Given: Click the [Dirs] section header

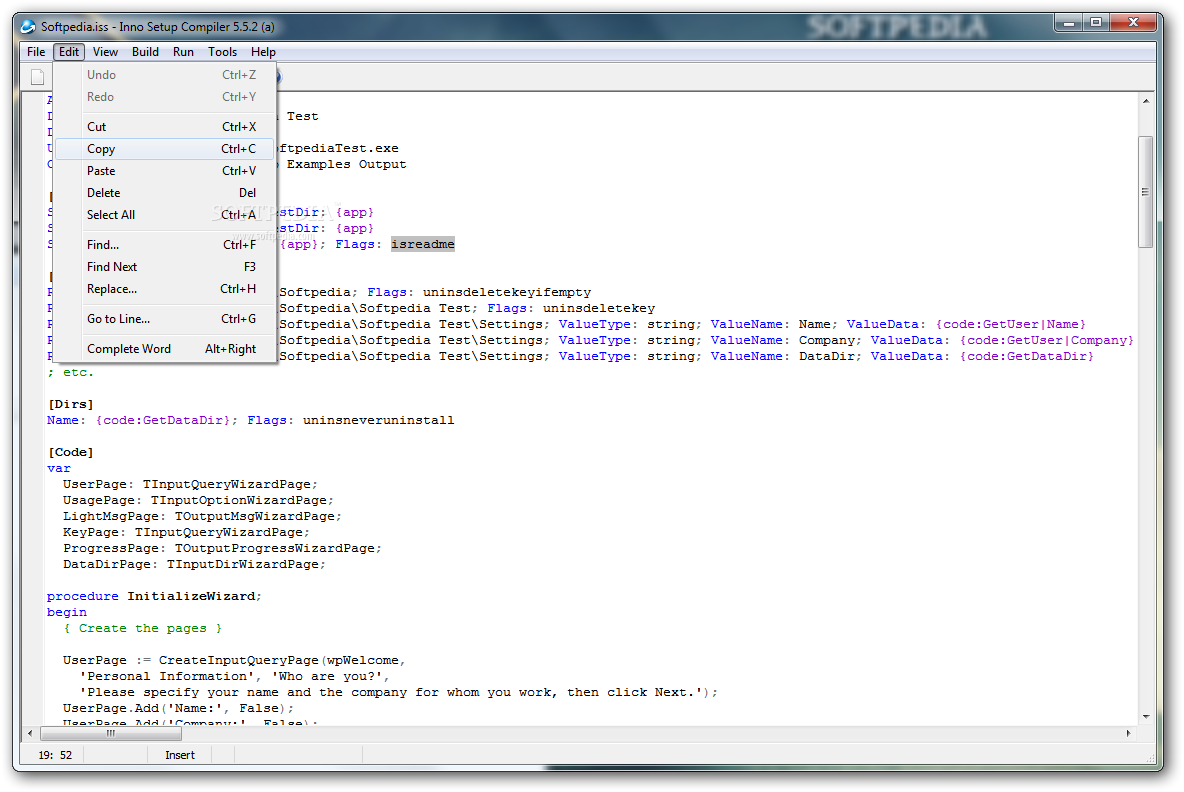Looking at the screenshot, I should (x=70, y=404).
